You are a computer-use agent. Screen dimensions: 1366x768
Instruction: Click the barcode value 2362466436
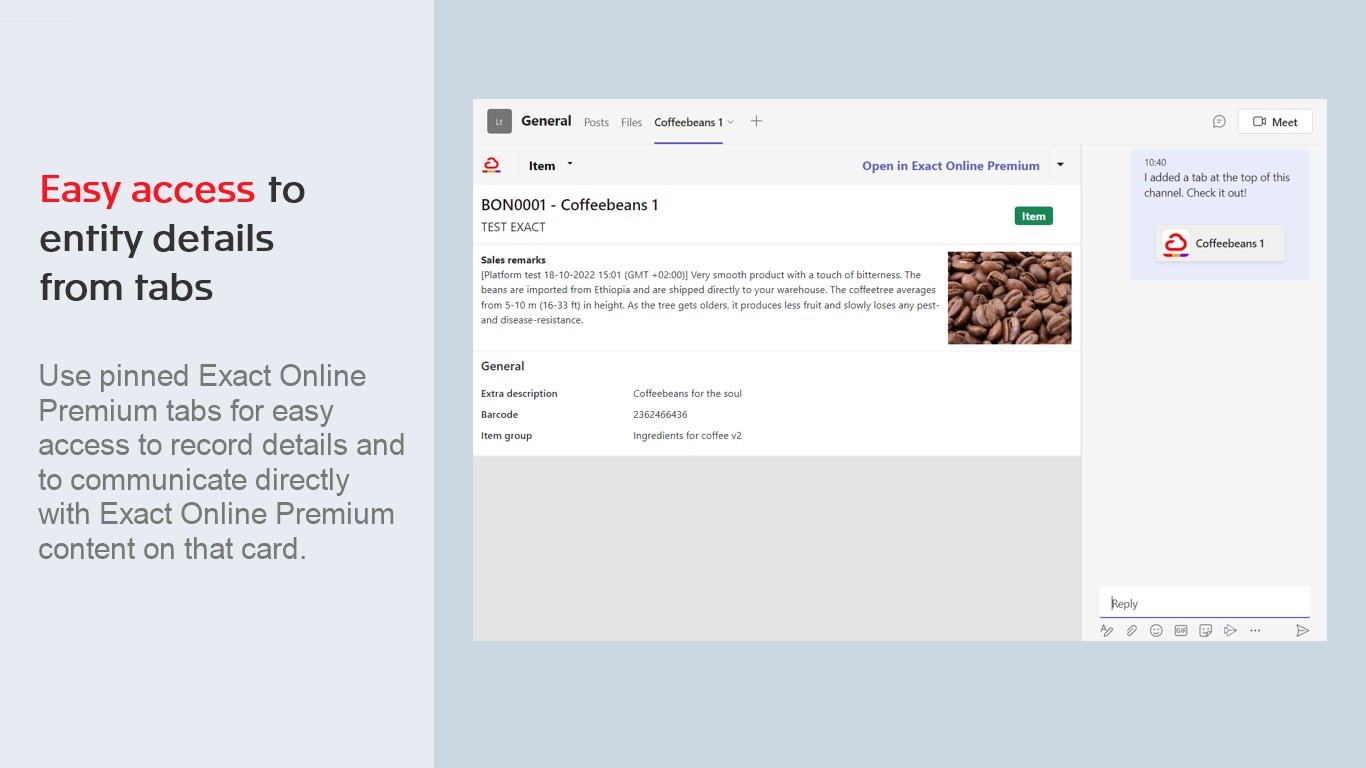(660, 414)
